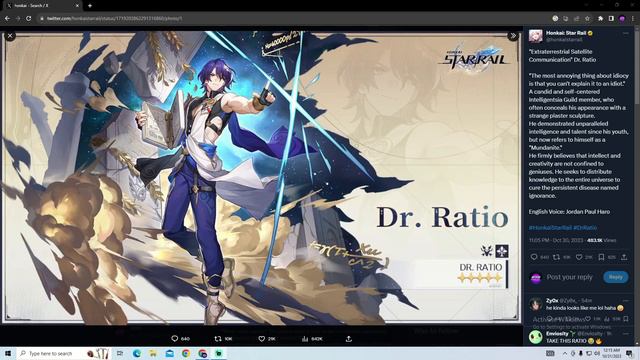Image resolution: width=640 pixels, height=360 pixels.
Task: Open the Honkai: Star Rail account name
Action: click(566, 33)
